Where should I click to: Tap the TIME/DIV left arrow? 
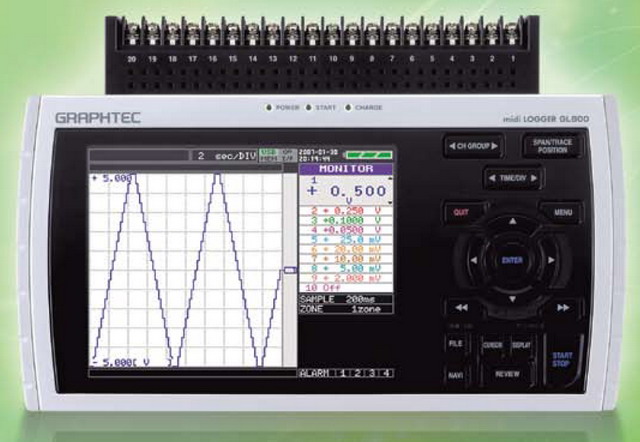point(492,178)
